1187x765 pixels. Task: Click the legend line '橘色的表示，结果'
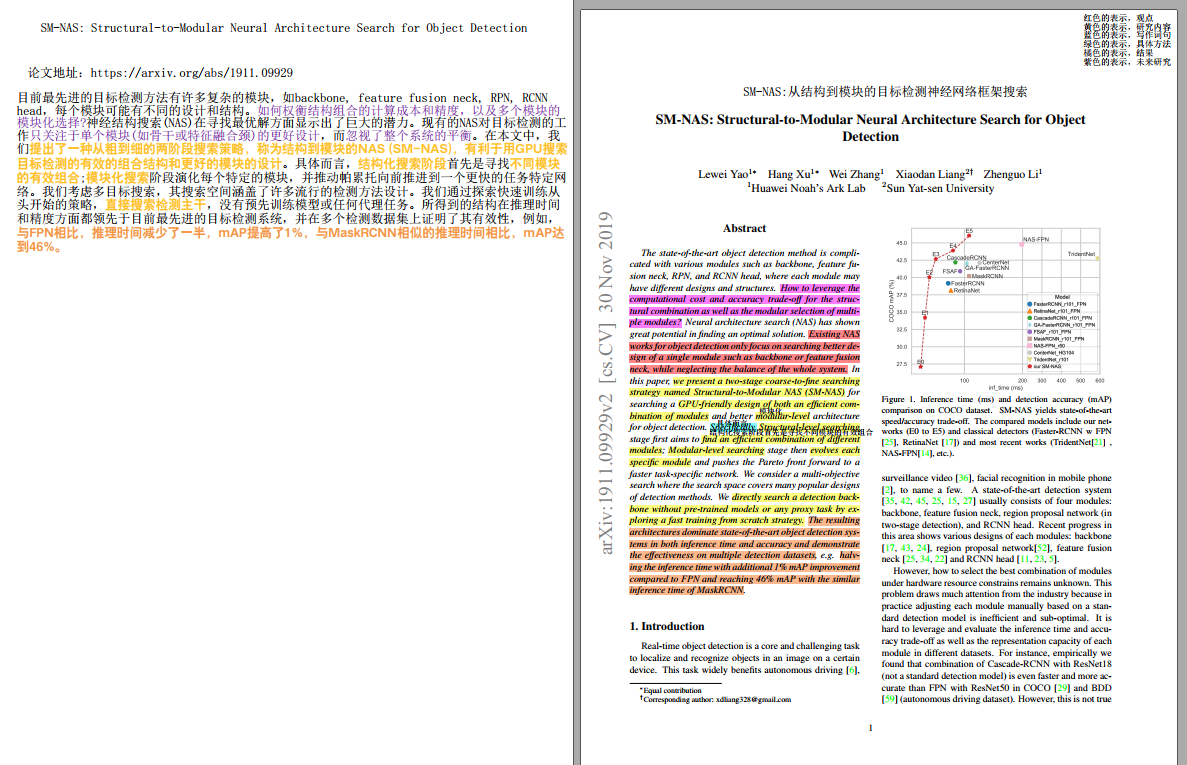click(x=1118, y=53)
